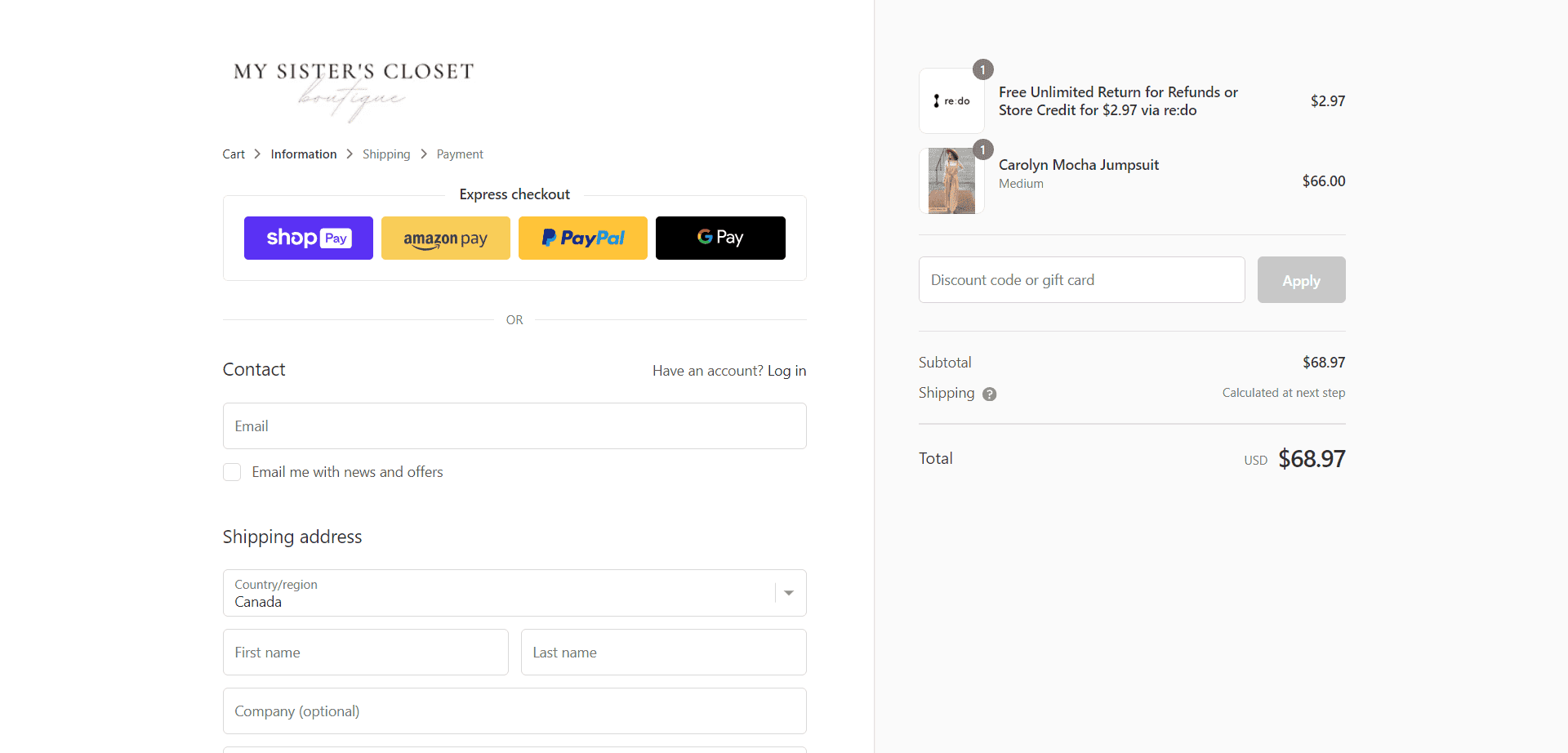Jump to the Shipping breadcrumb step
This screenshot has height=753, width=1568.
(386, 154)
